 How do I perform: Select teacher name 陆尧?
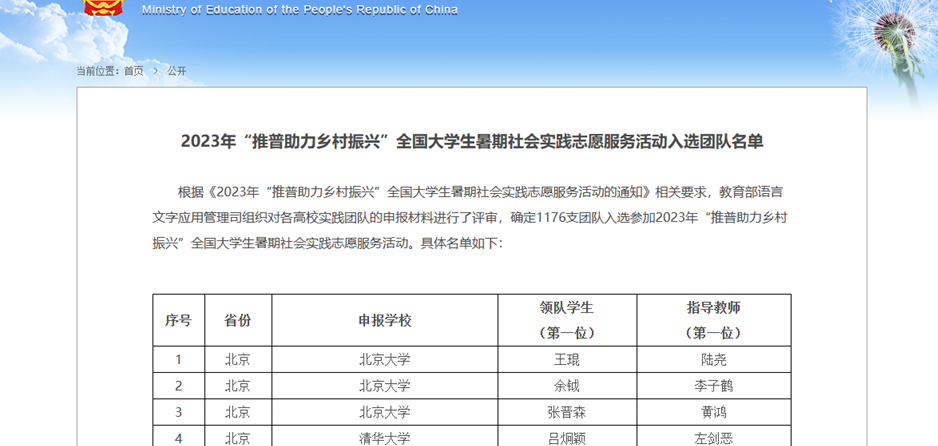click(714, 360)
